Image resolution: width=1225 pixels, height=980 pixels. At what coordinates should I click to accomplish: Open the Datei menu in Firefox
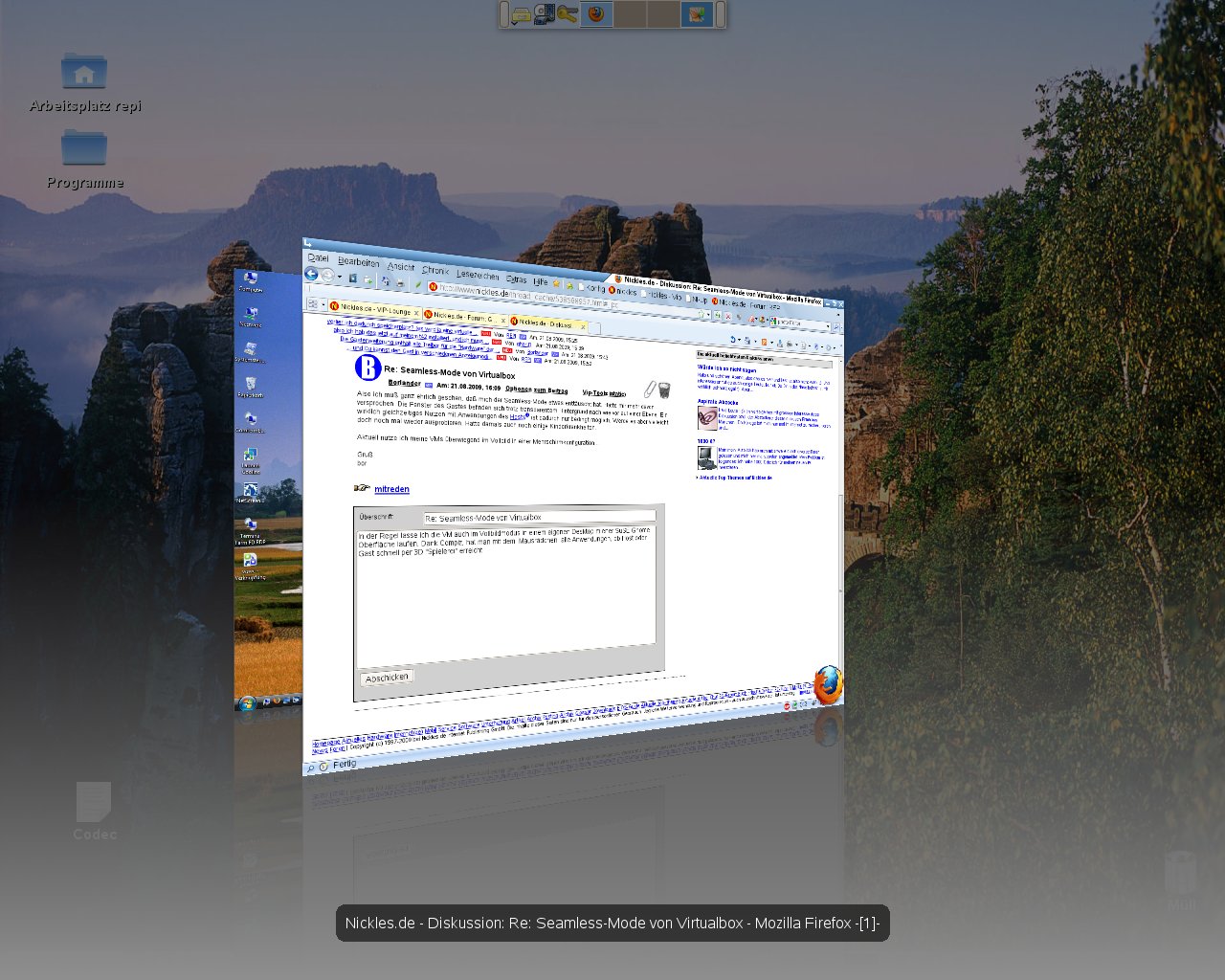point(318,257)
